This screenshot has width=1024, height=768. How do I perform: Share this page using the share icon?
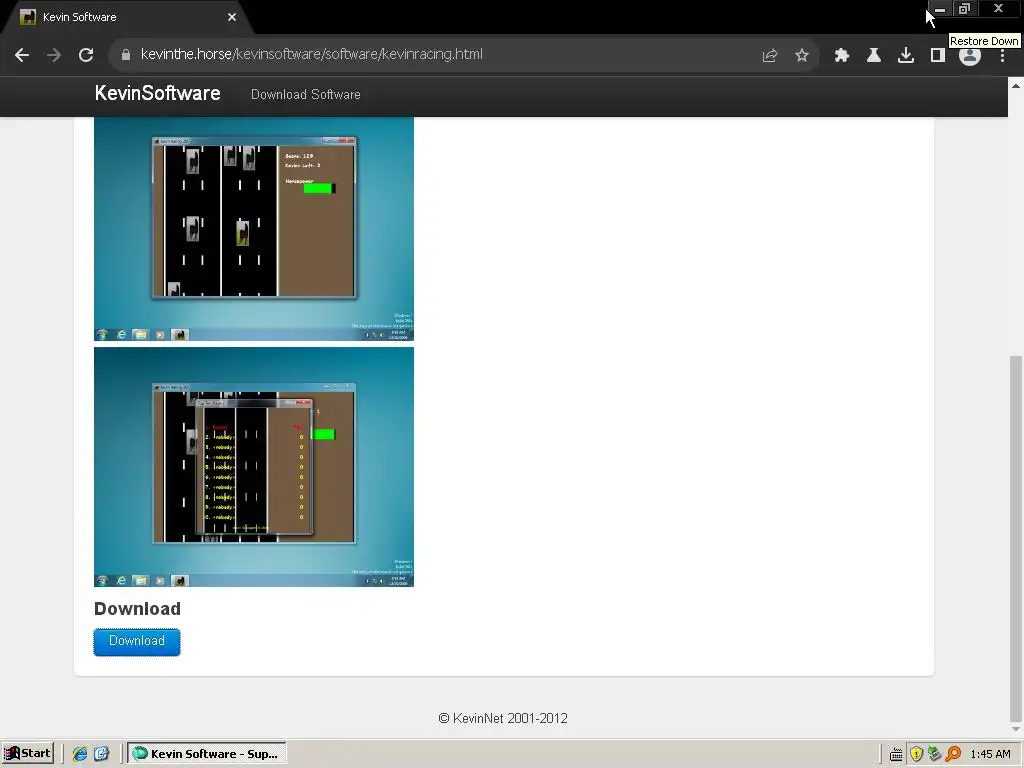[770, 56]
